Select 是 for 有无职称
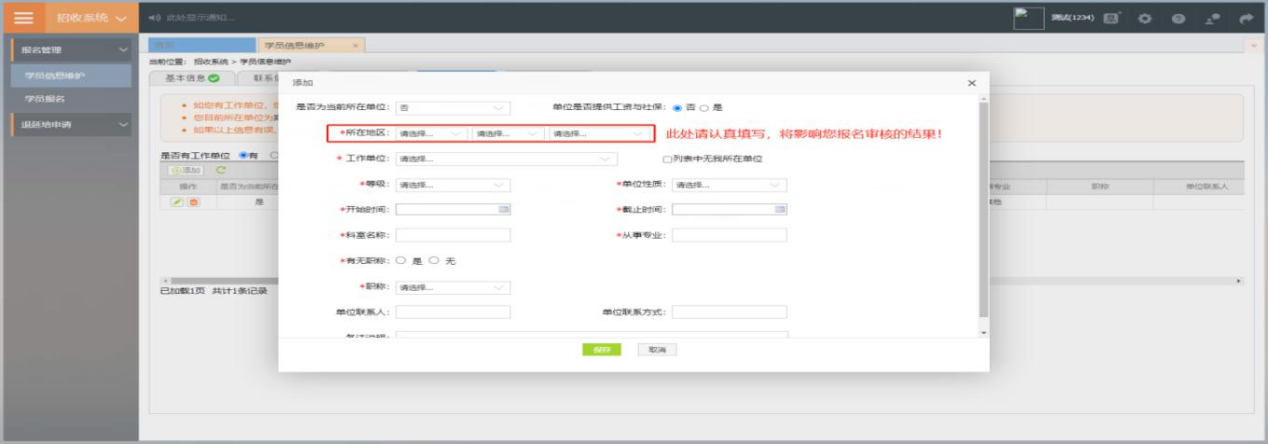The image size is (1268, 444). [401, 260]
